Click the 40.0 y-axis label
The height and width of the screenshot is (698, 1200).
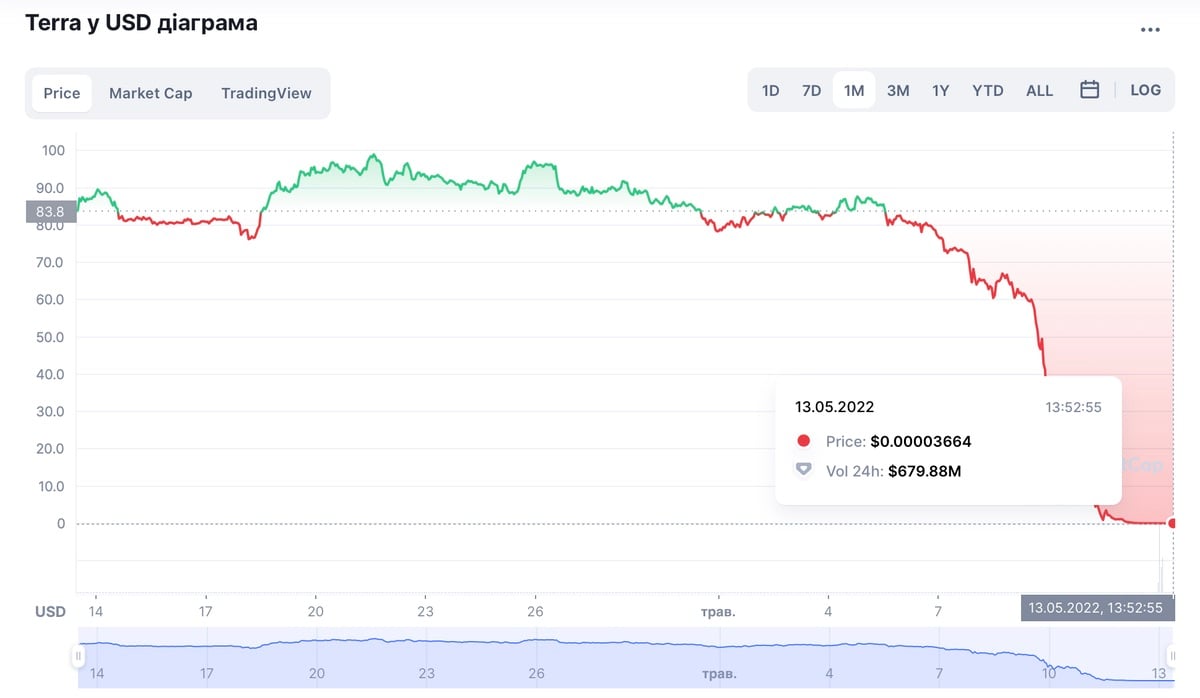click(50, 374)
